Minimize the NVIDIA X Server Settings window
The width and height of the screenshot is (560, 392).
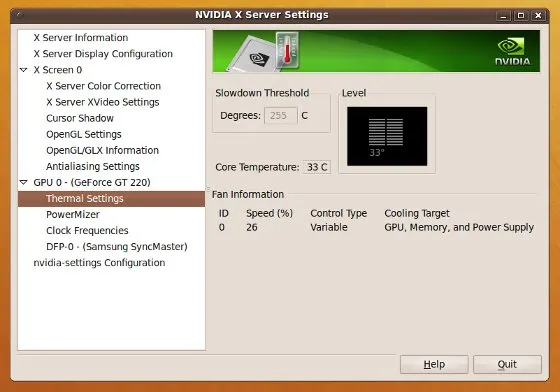(x=504, y=16)
